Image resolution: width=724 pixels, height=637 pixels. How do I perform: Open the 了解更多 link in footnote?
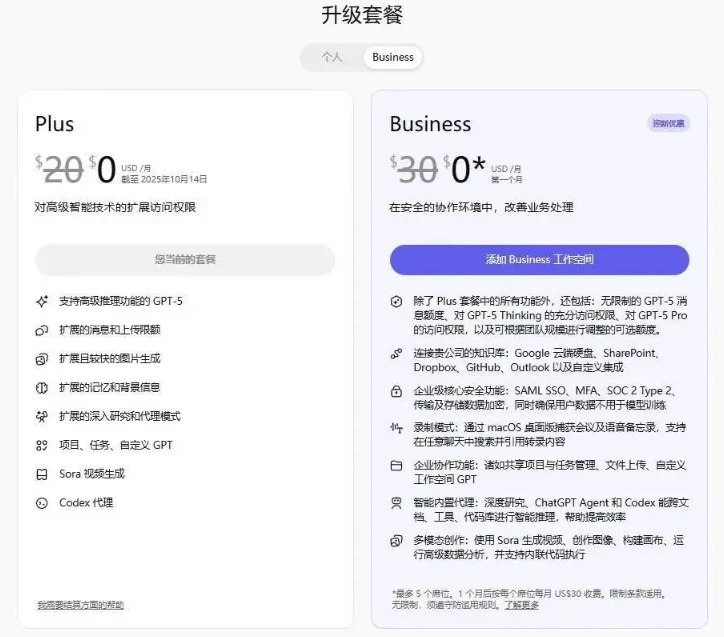(x=521, y=605)
